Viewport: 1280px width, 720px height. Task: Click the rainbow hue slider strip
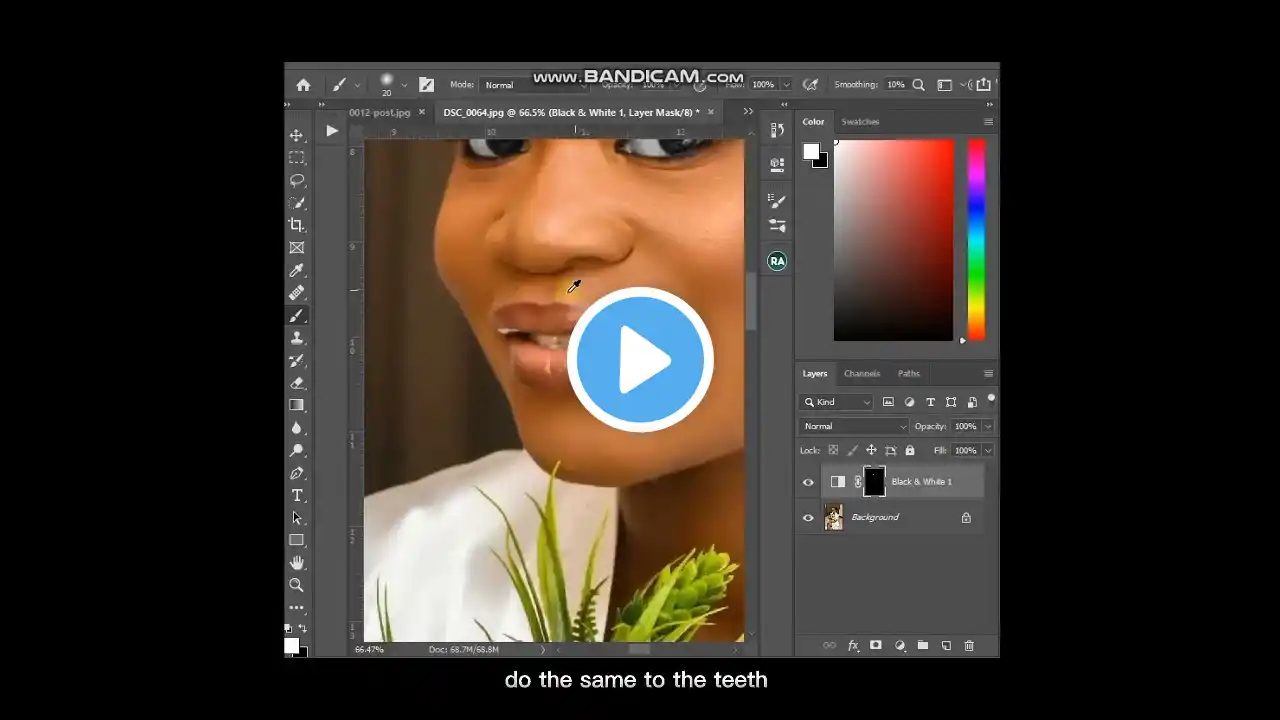click(976, 238)
